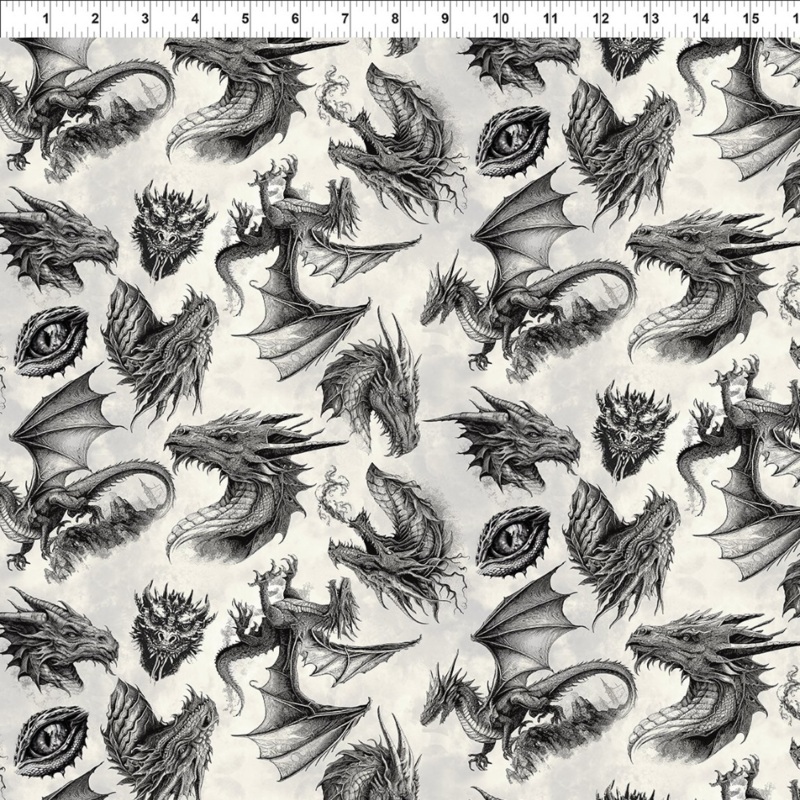The width and height of the screenshot is (800, 800).
Task: Click the number 10 on the ruler
Action: point(499,19)
